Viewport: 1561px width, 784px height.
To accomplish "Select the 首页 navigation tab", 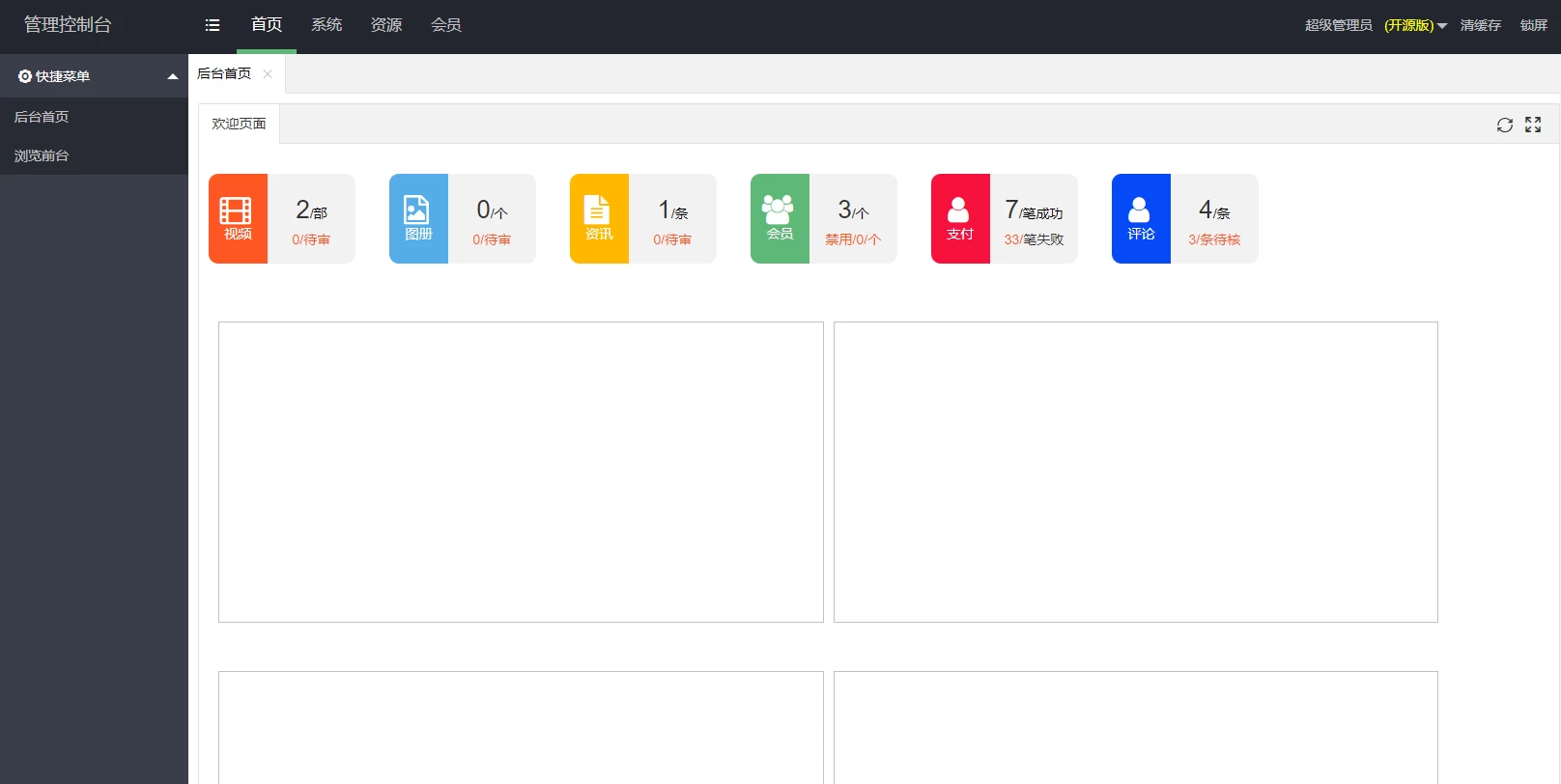I will tap(267, 25).
